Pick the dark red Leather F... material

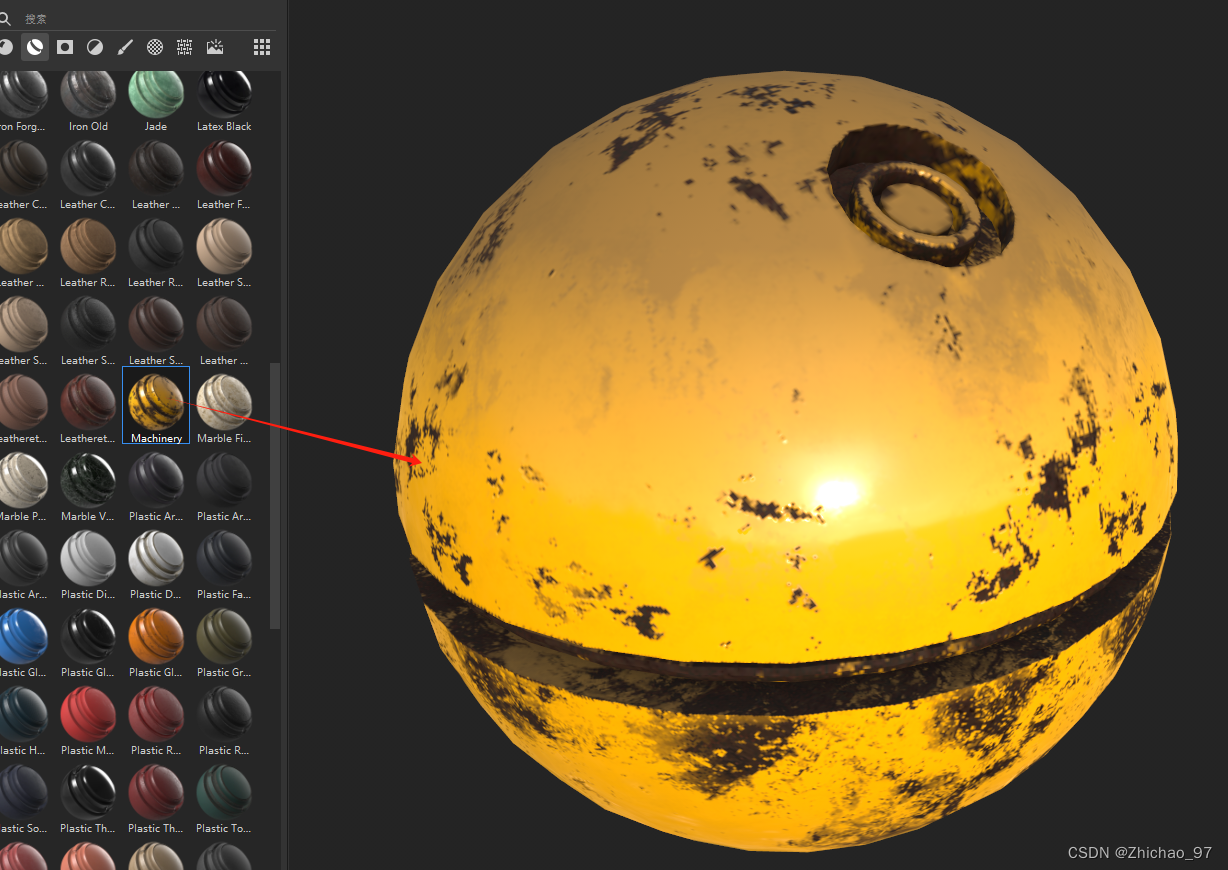224,176
